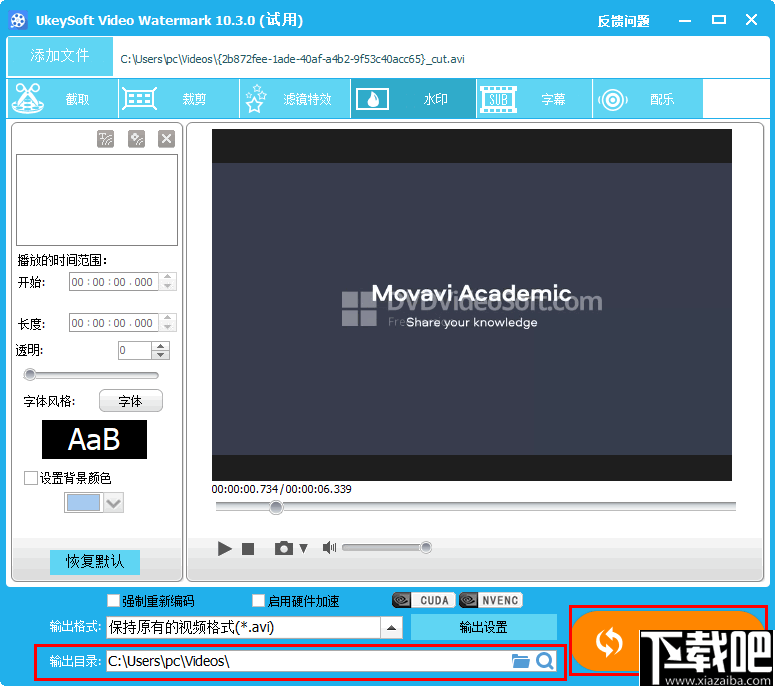Increase the 长度 duration value
The image size is (775, 686).
pyautogui.click(x=168, y=318)
